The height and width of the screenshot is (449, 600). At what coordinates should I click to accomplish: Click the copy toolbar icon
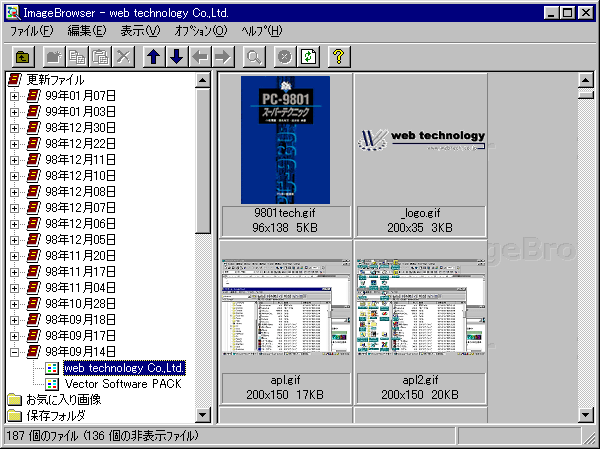pyautogui.click(x=77, y=57)
